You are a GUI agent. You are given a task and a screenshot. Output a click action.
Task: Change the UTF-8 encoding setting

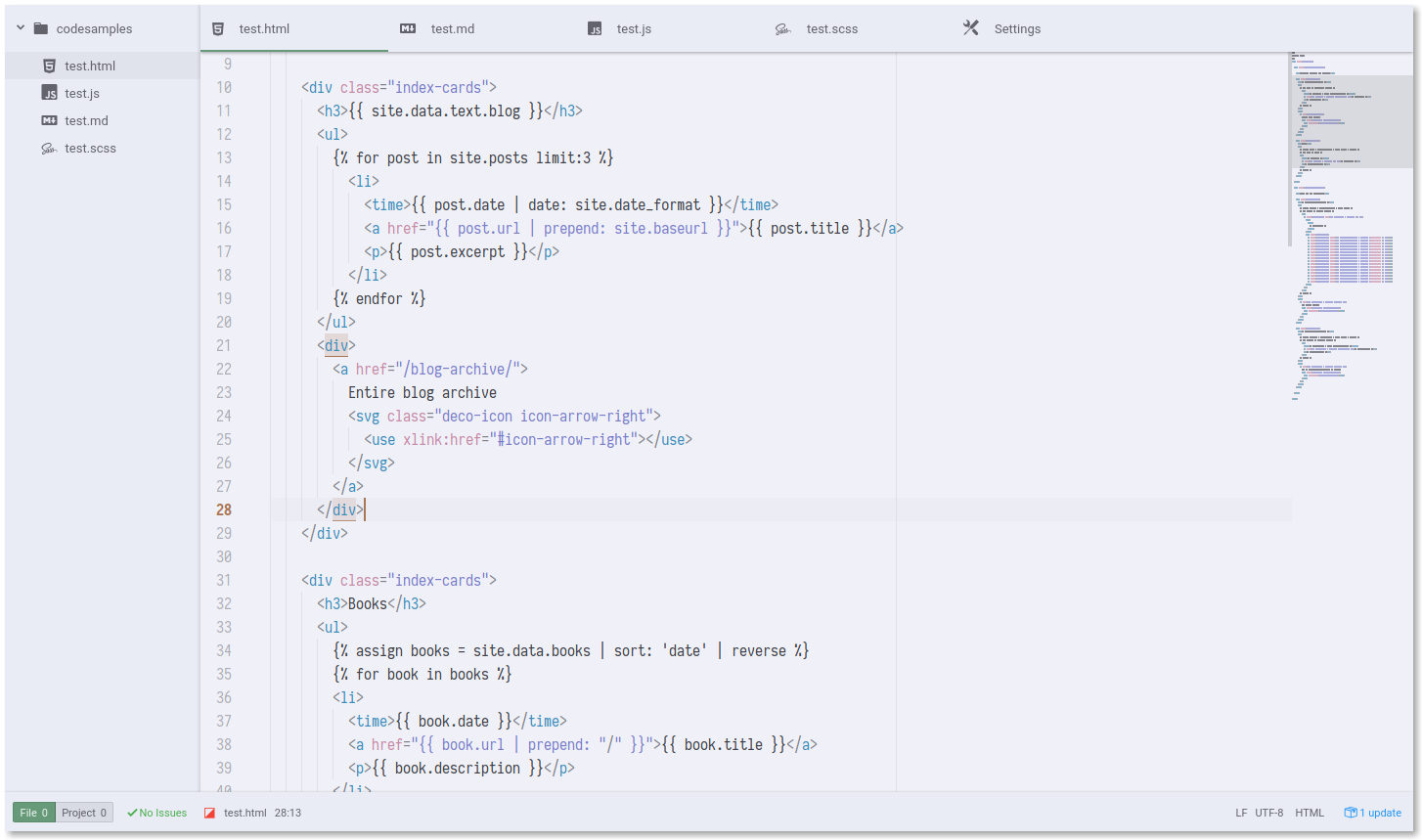[x=1269, y=813]
